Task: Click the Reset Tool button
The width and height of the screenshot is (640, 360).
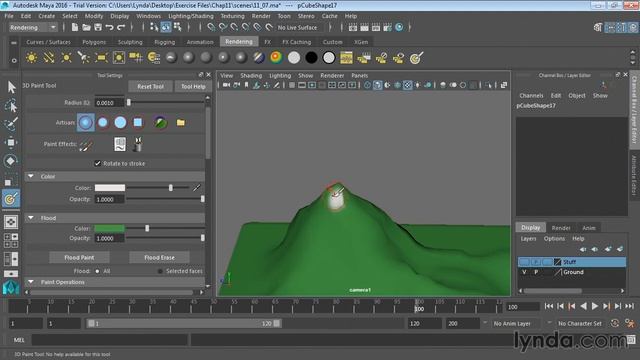Action: click(150, 87)
